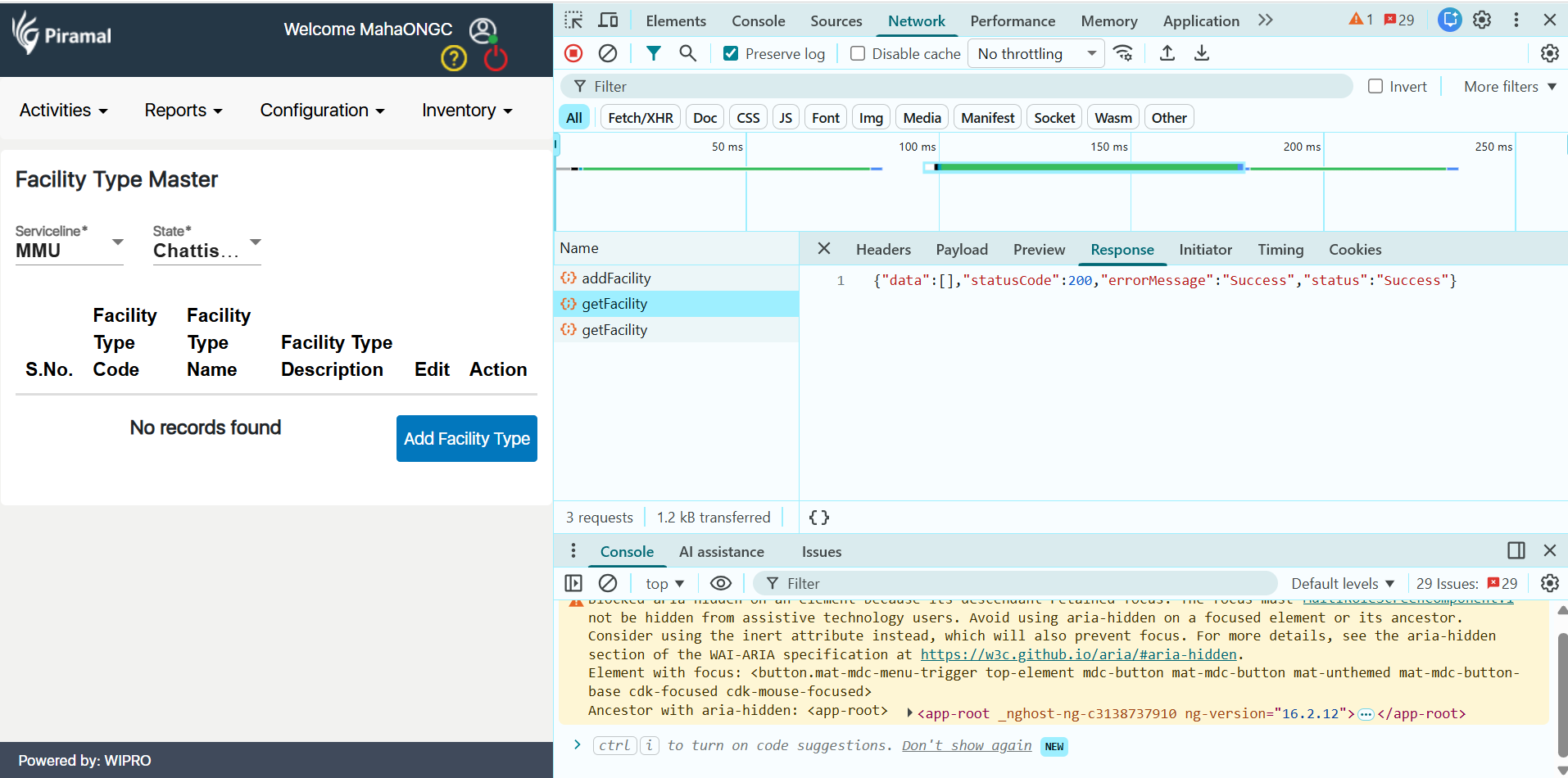
Task: Enable the Disable cache checkbox
Action: [x=858, y=54]
